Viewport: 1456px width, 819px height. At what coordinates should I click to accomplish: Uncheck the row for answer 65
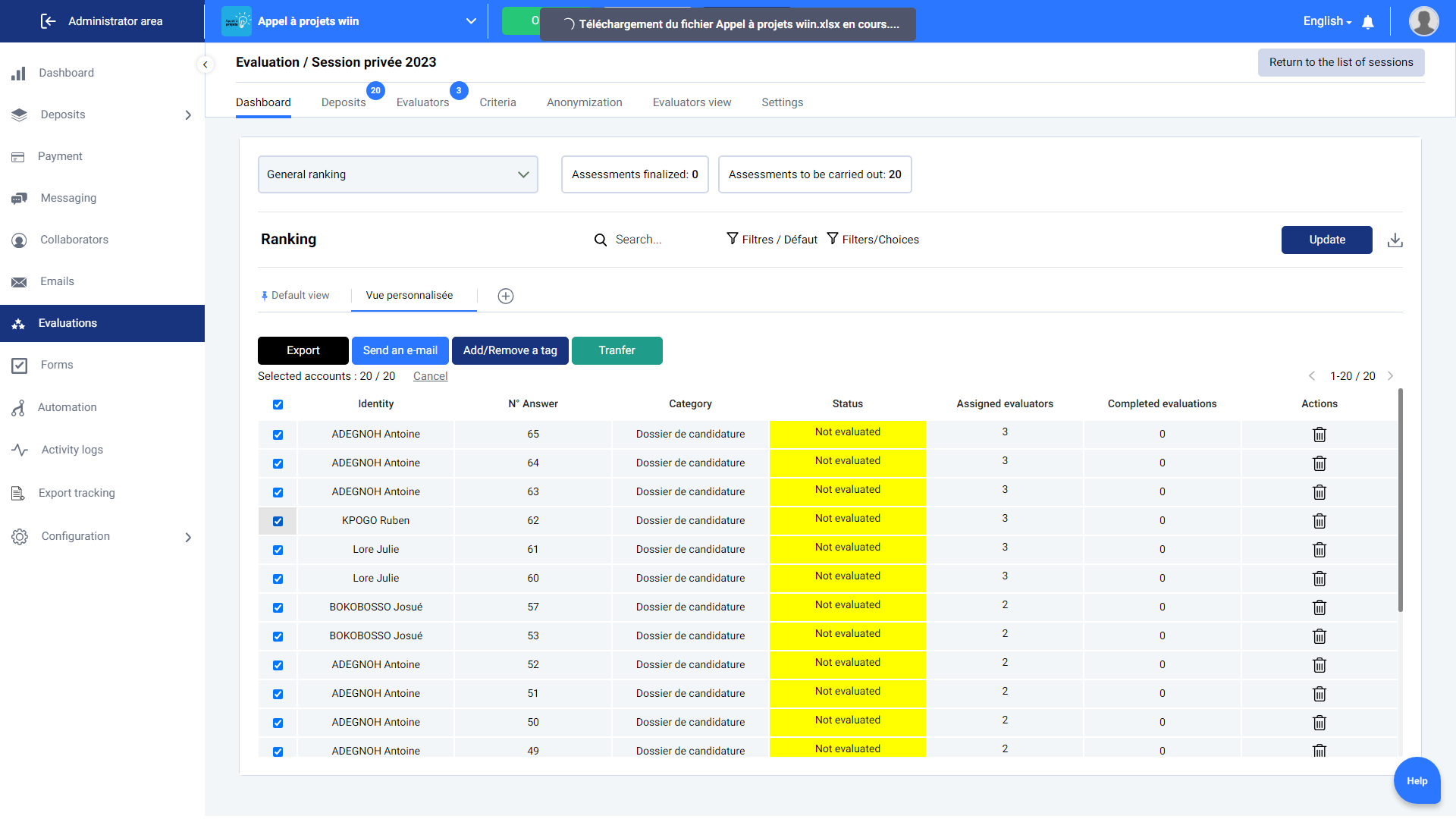tap(278, 435)
